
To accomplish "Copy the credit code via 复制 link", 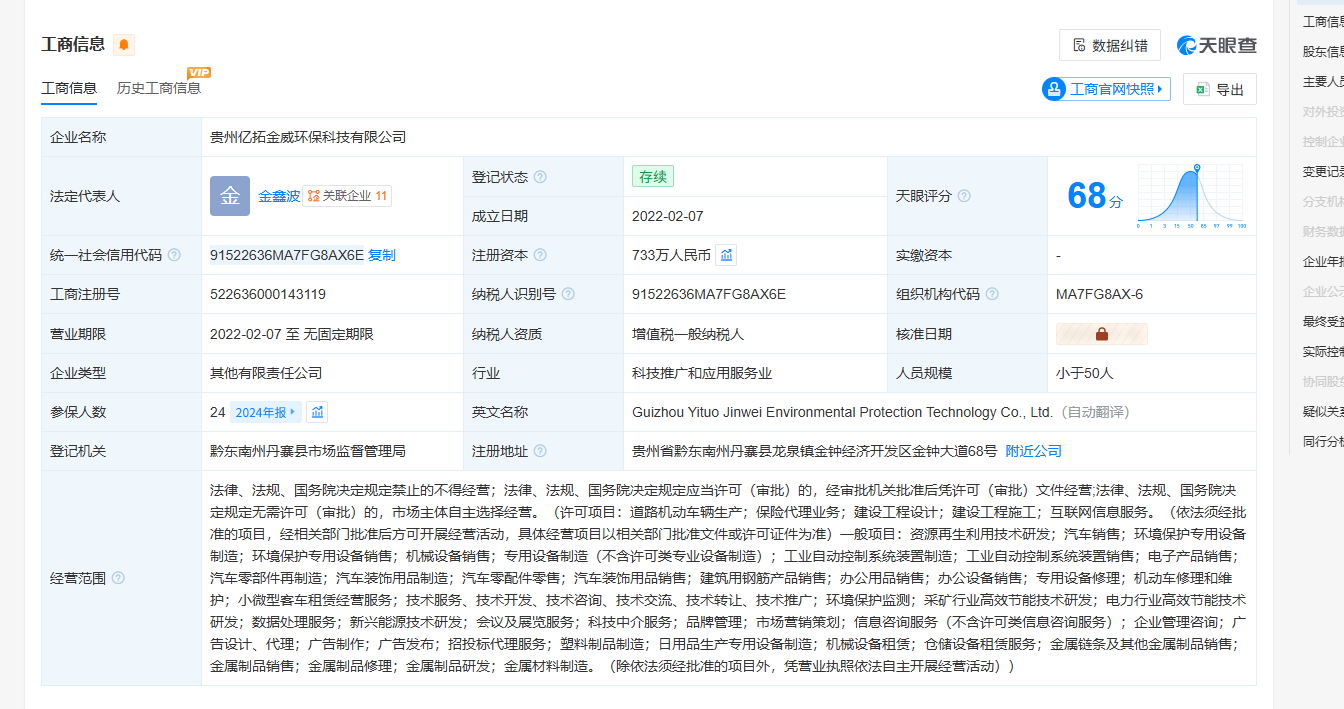I will click(382, 255).
